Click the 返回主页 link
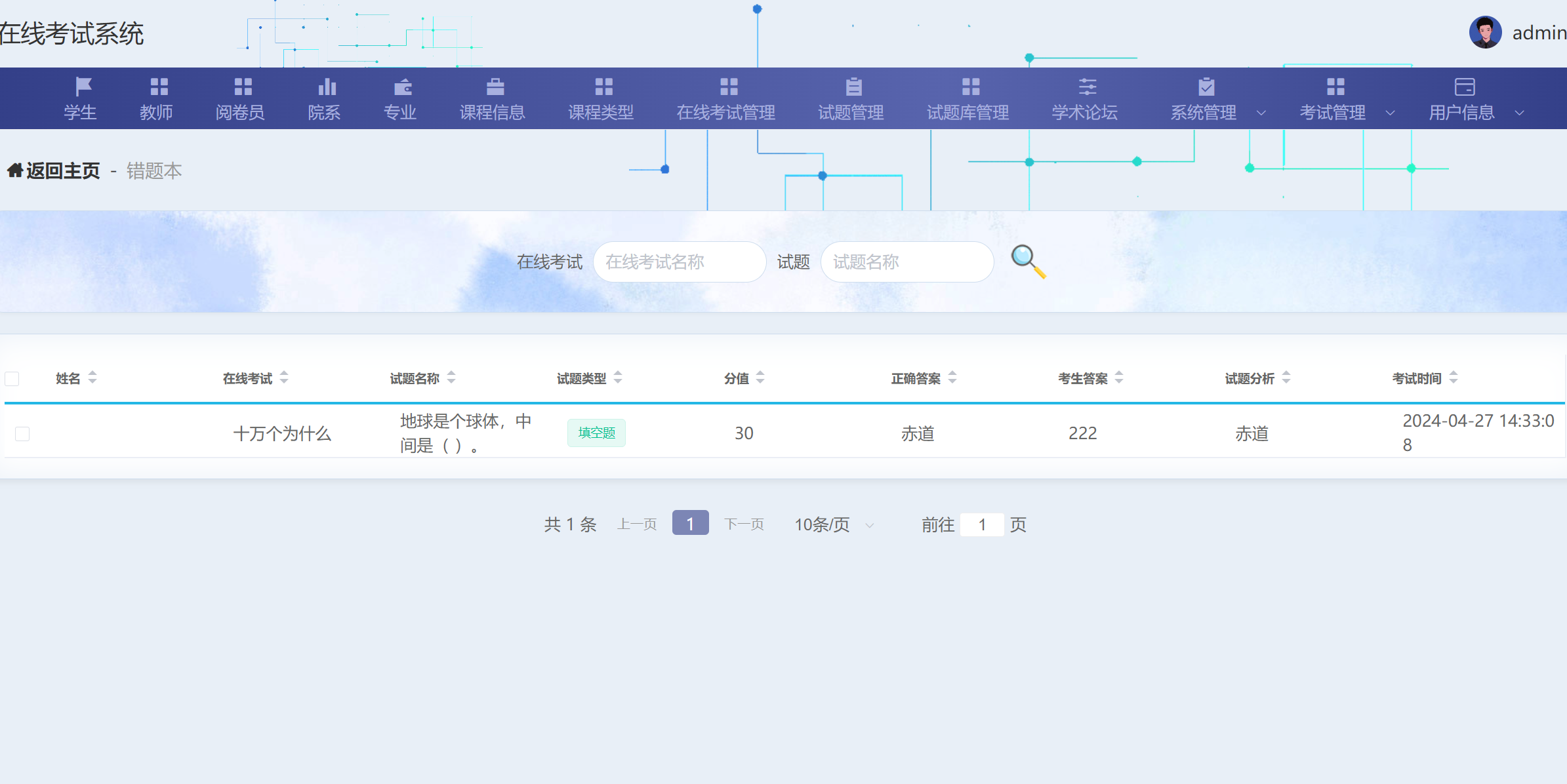Screen dimensions: 1567x784 [62, 170]
